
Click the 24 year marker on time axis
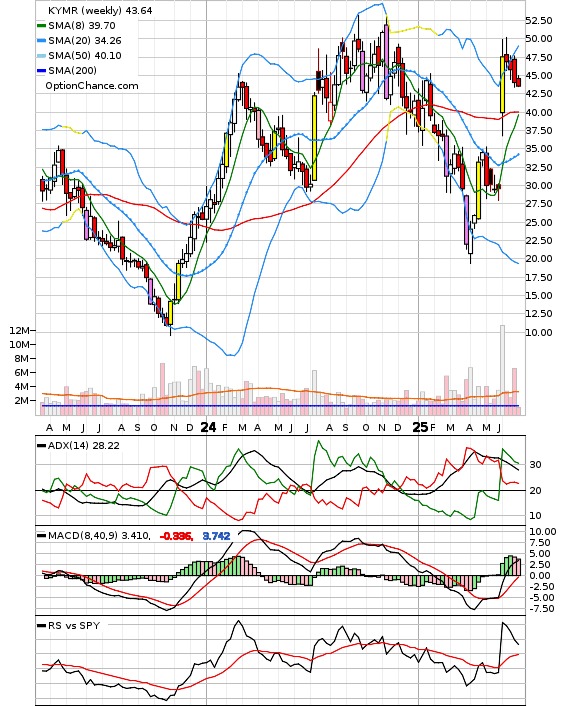click(x=208, y=427)
